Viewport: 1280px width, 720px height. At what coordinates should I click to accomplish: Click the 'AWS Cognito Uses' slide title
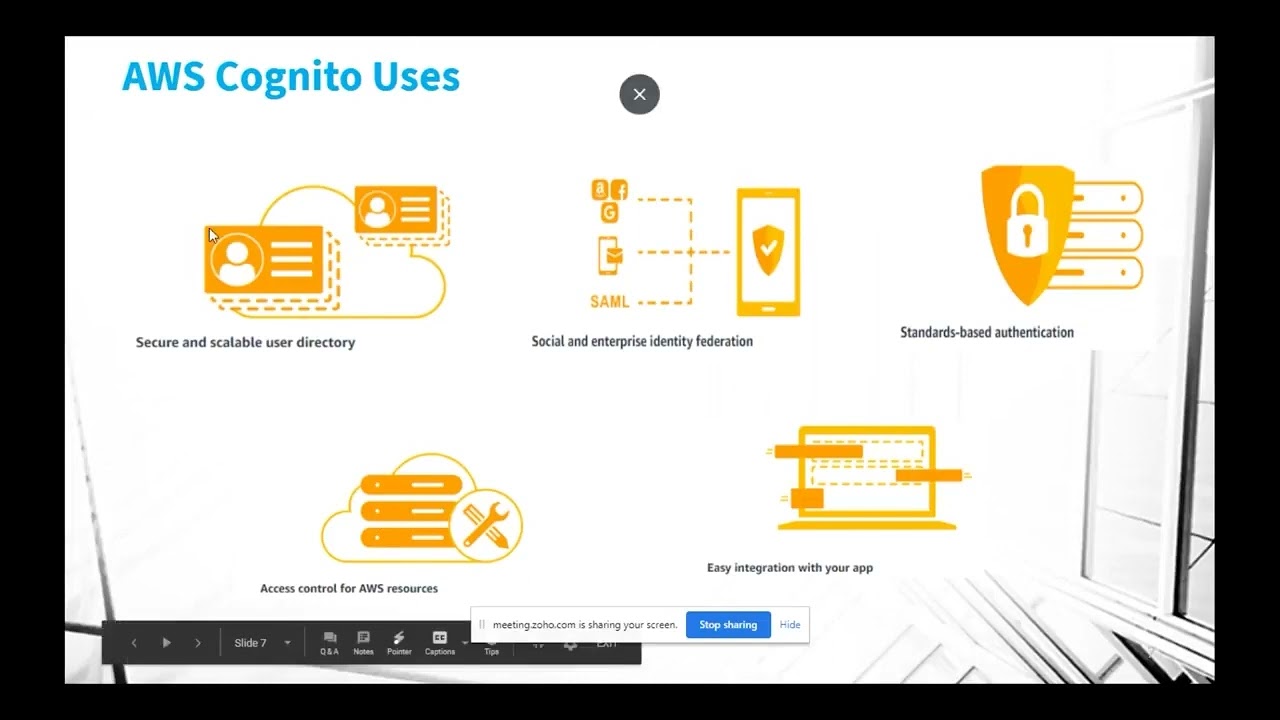click(x=291, y=76)
